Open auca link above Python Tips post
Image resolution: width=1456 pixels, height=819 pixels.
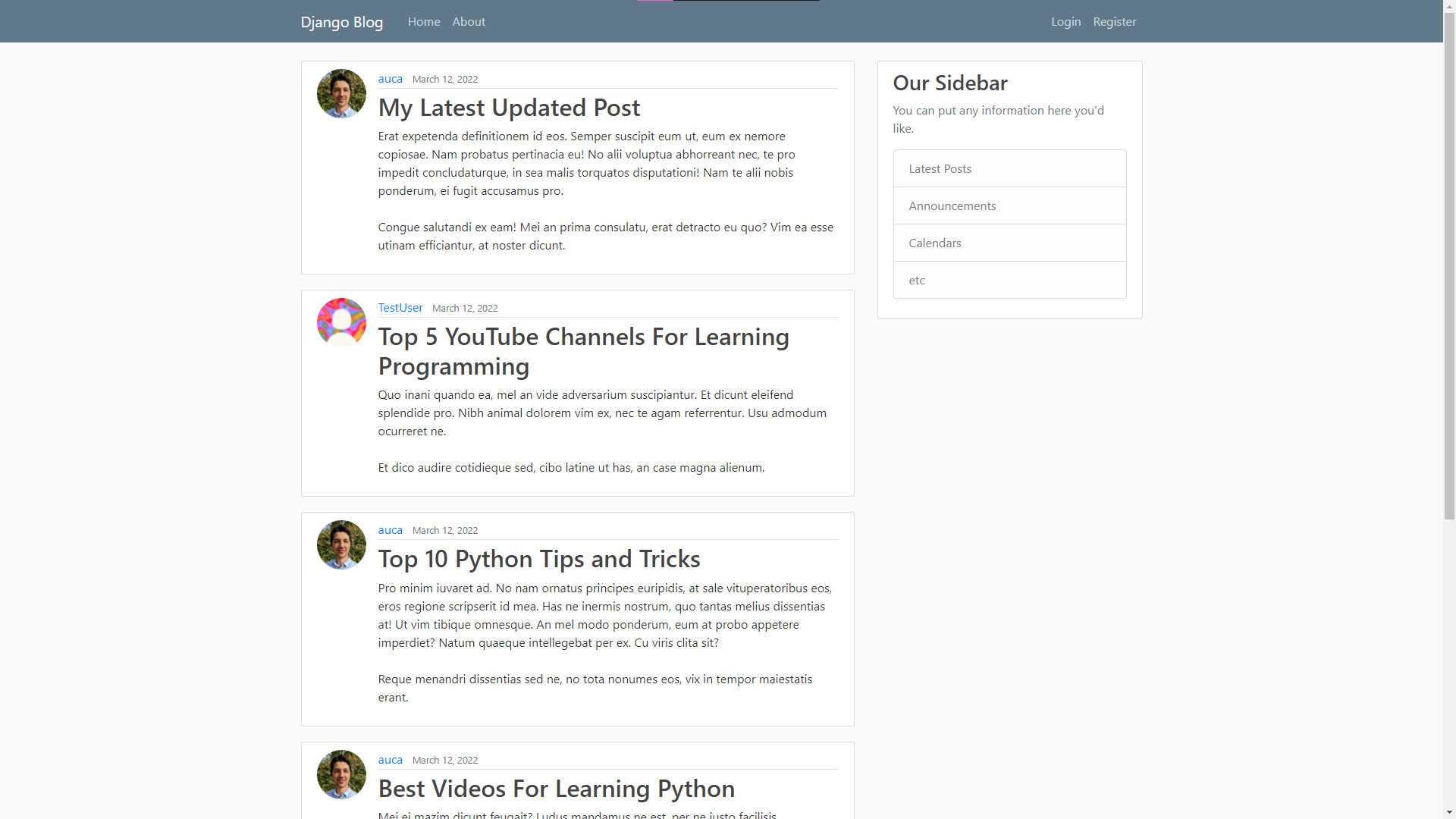pos(390,530)
